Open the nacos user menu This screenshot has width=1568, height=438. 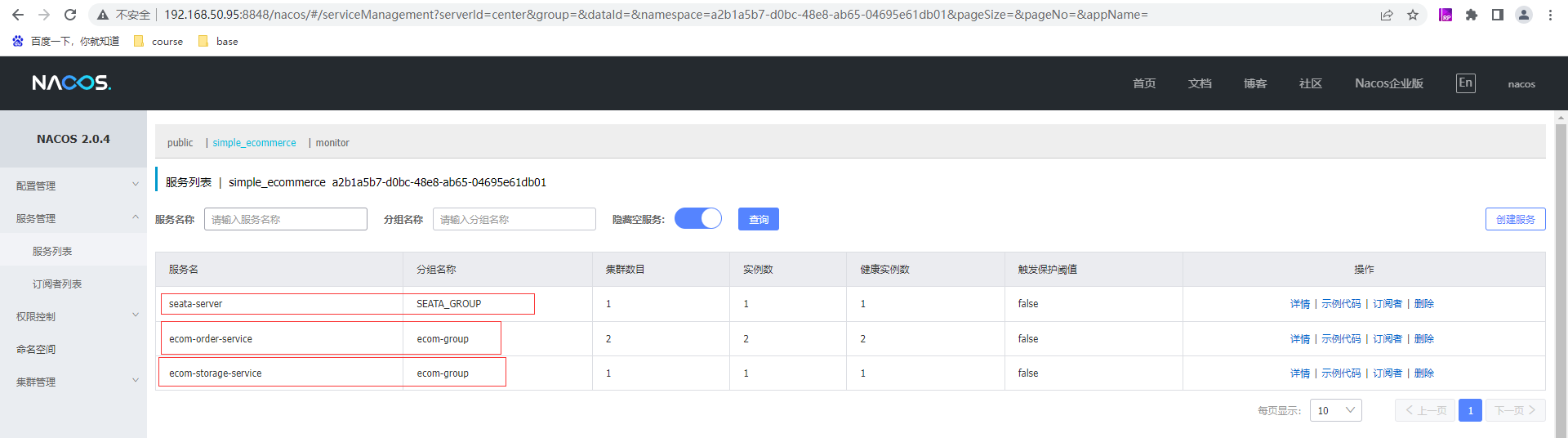(x=1521, y=83)
